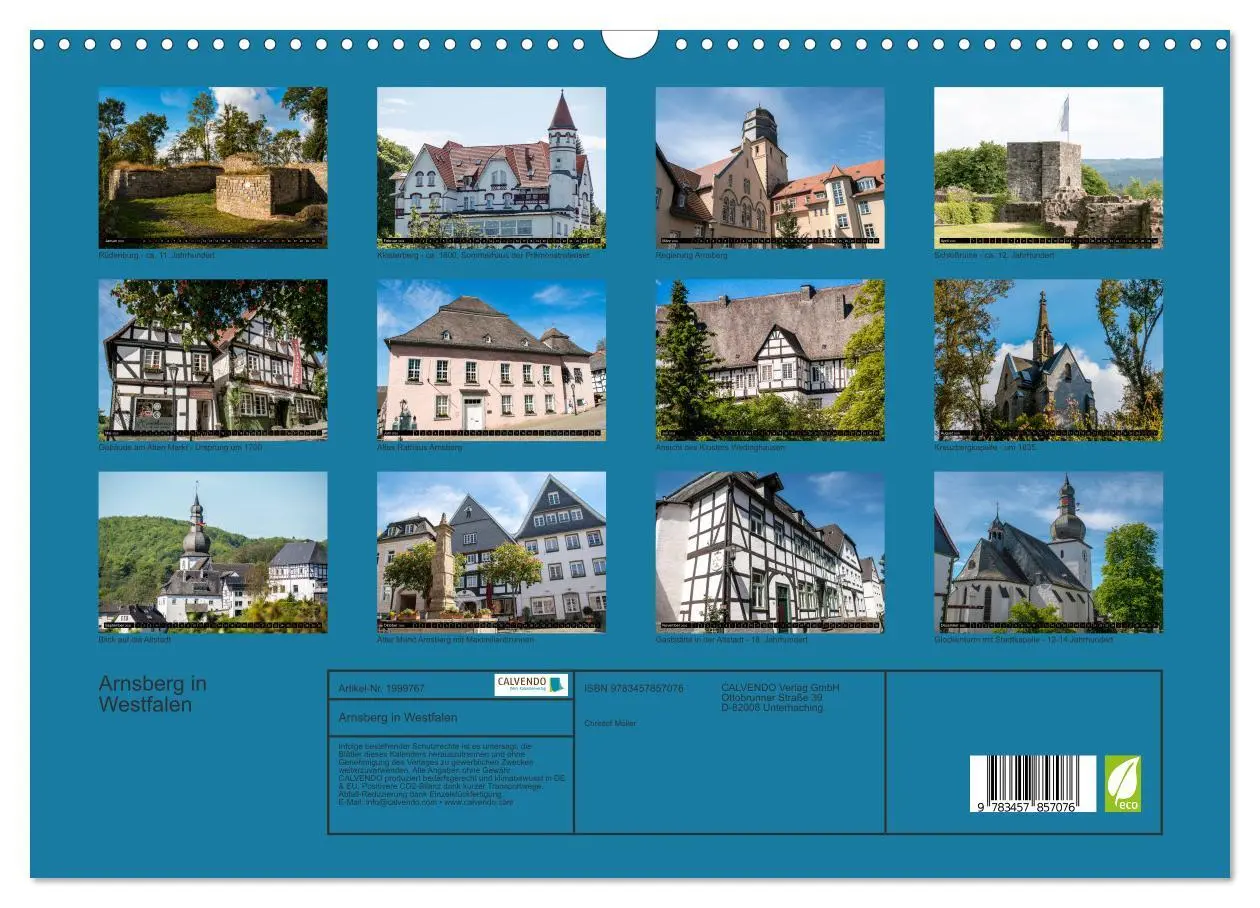Click the E-Mail info@calvendo.com line

pos(426,802)
